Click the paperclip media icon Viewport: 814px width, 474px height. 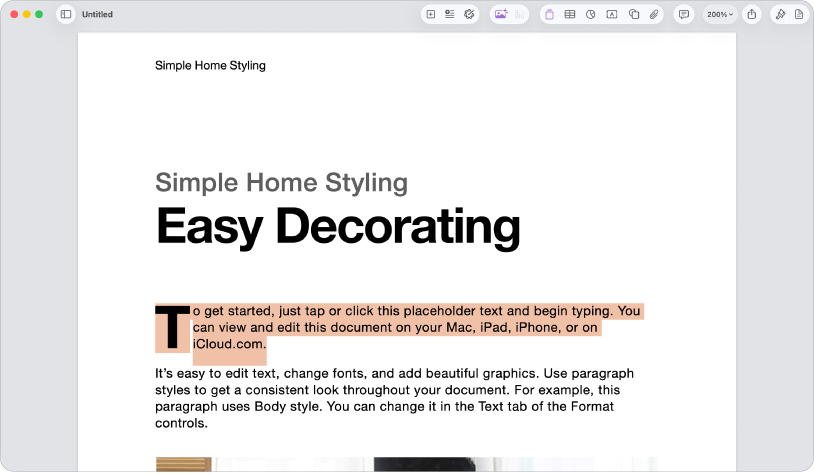(654, 15)
